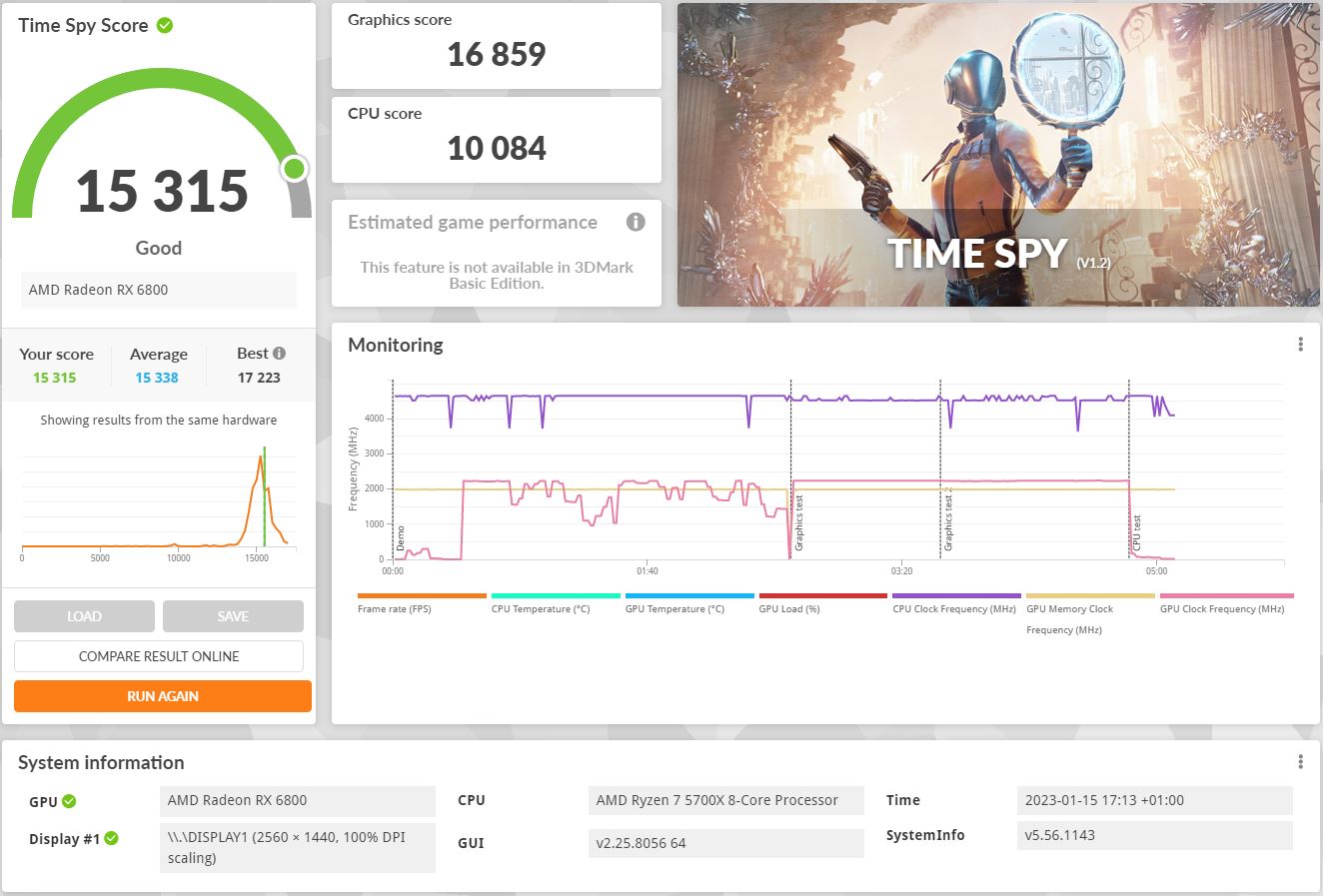Click the AMD Radeon RX 6800 result name field
The height and width of the screenshot is (896, 1323).
pos(158,290)
